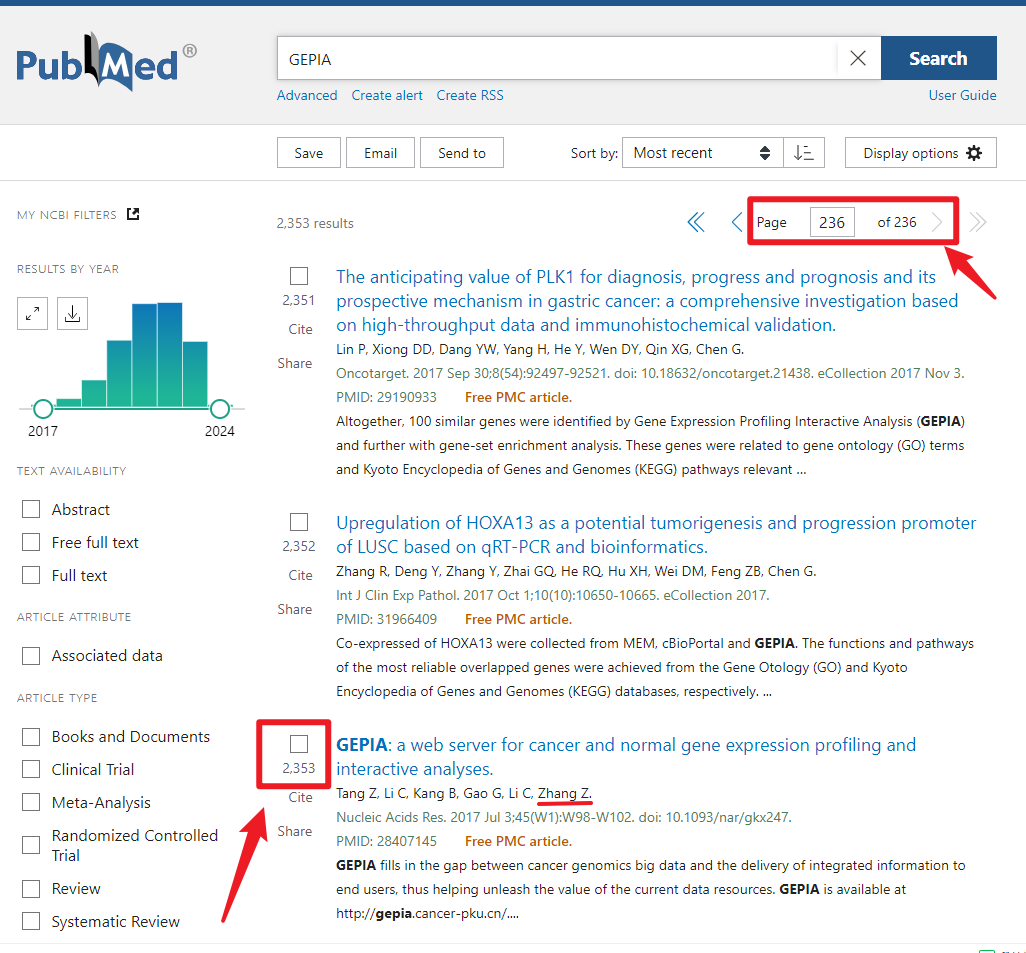
Task: Click PMID 31966409 text
Action: point(386,619)
